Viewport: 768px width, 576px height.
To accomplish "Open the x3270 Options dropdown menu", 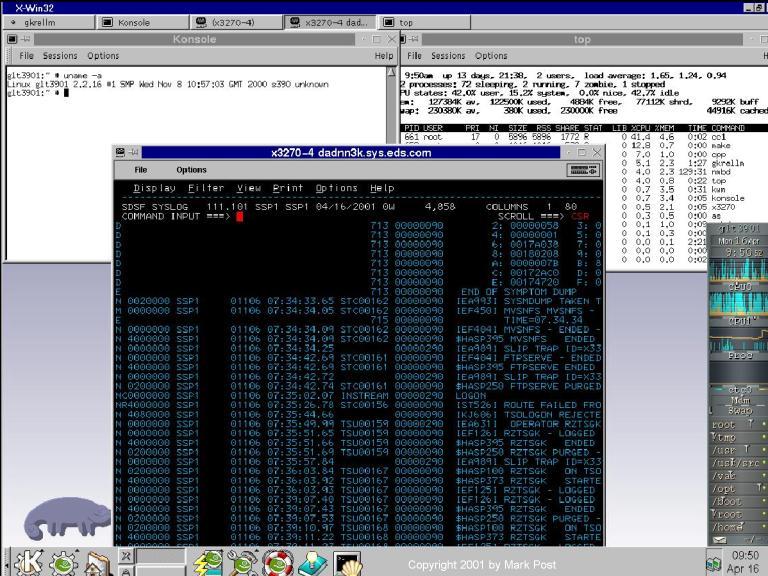I will click(192, 171).
